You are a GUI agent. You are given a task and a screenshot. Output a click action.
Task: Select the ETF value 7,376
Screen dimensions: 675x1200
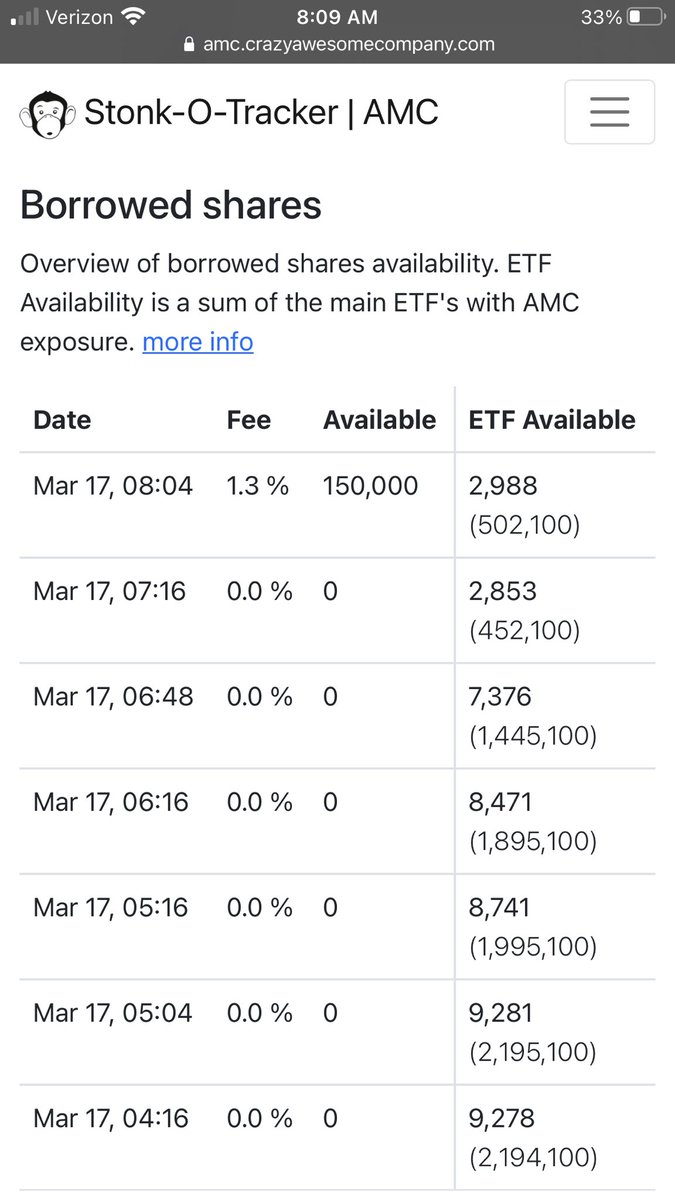[x=503, y=697]
